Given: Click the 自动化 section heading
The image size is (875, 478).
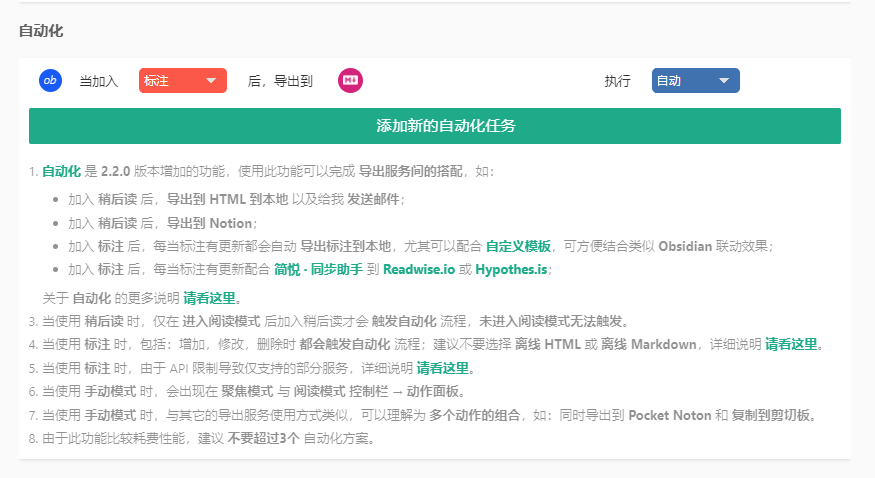Looking at the screenshot, I should [41, 31].
